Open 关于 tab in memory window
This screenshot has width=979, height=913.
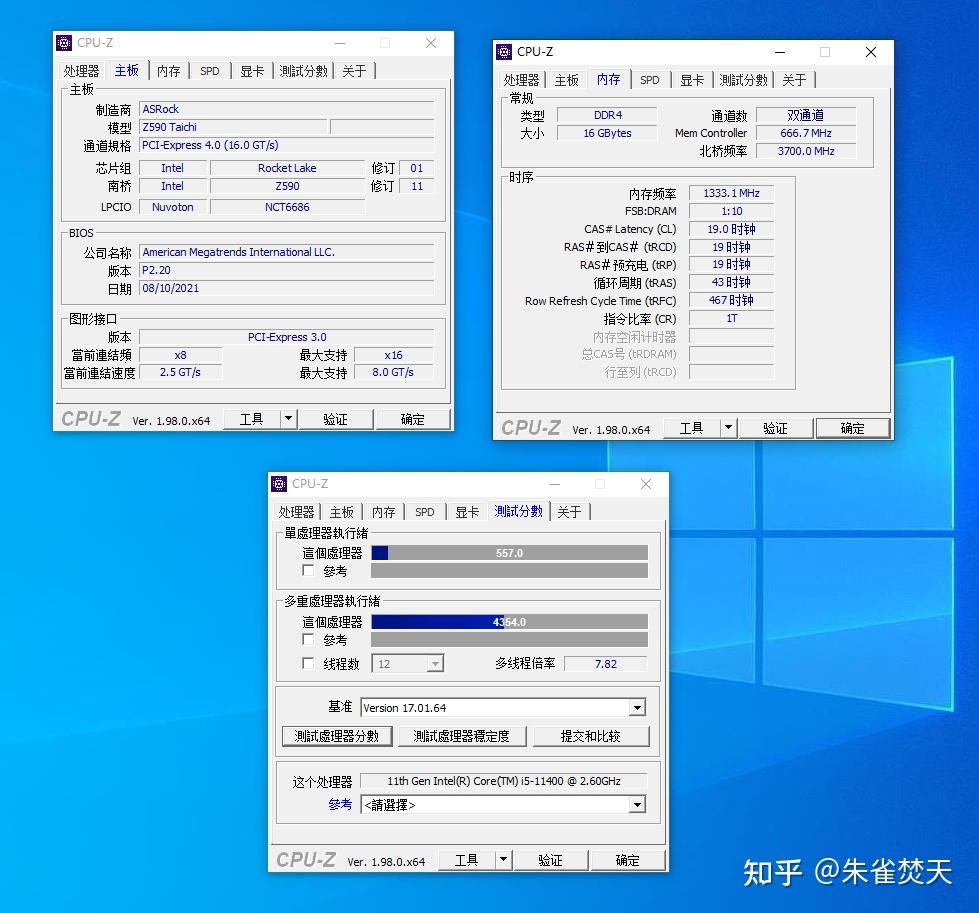click(x=794, y=80)
